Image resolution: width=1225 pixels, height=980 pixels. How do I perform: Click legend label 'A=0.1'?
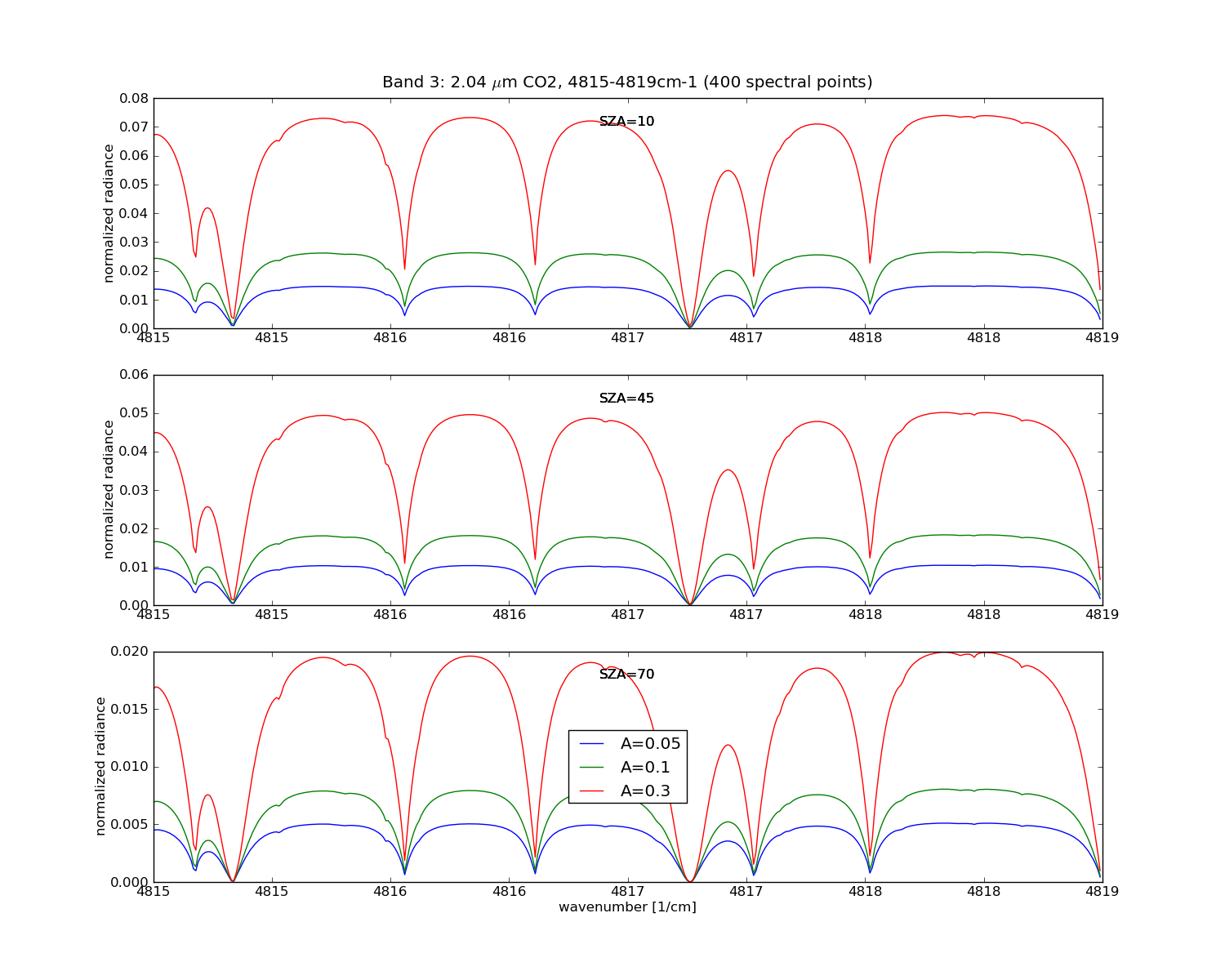[645, 768]
